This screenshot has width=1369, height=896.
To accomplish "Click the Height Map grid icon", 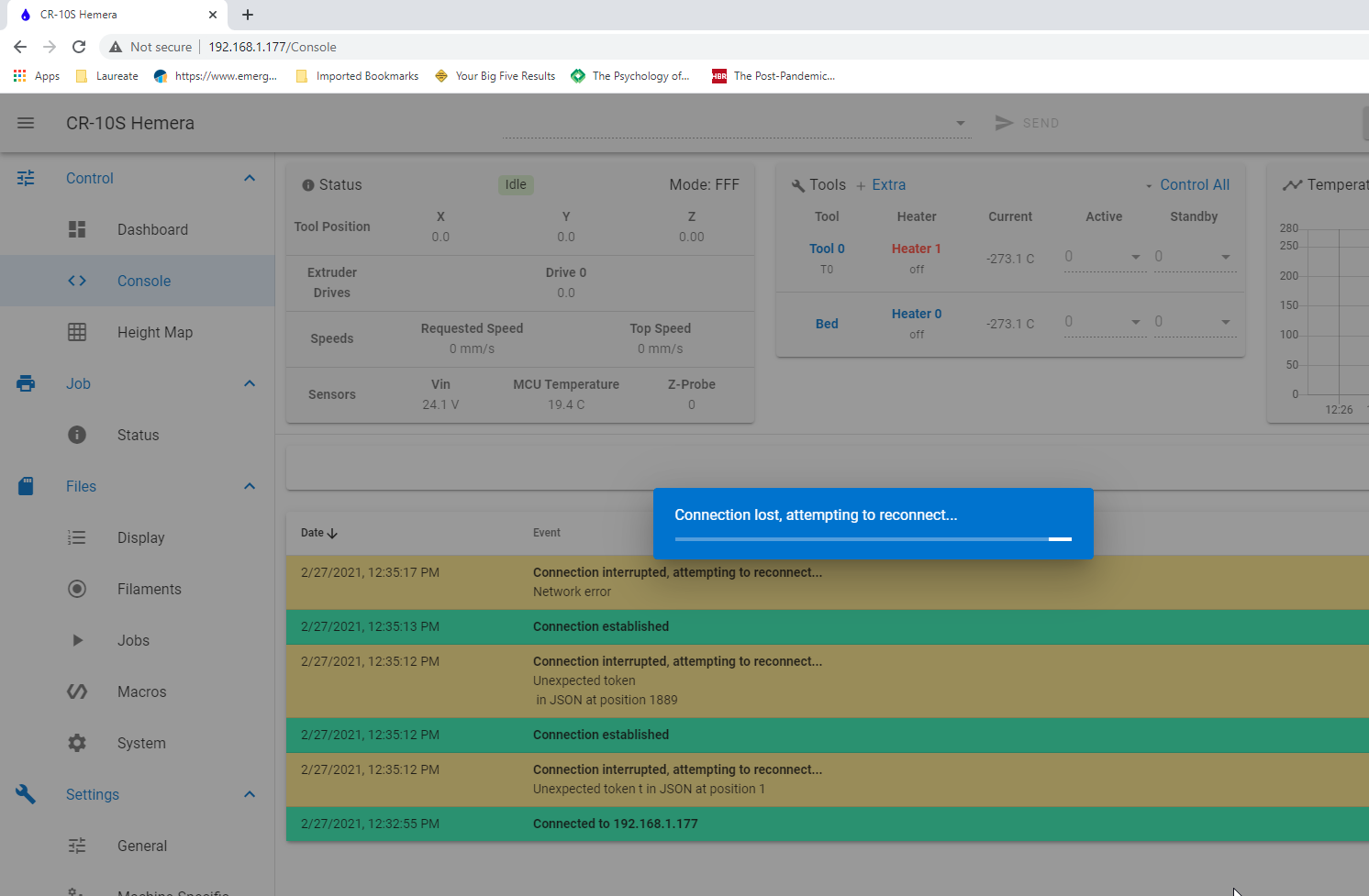I will [x=77, y=332].
